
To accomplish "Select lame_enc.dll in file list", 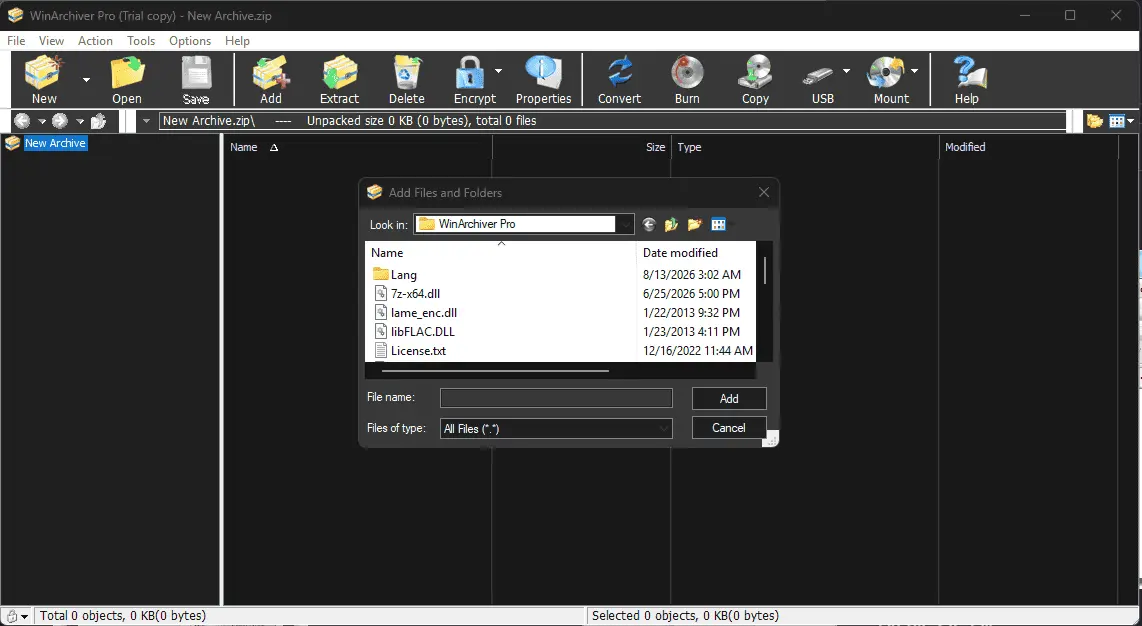I will pos(424,312).
